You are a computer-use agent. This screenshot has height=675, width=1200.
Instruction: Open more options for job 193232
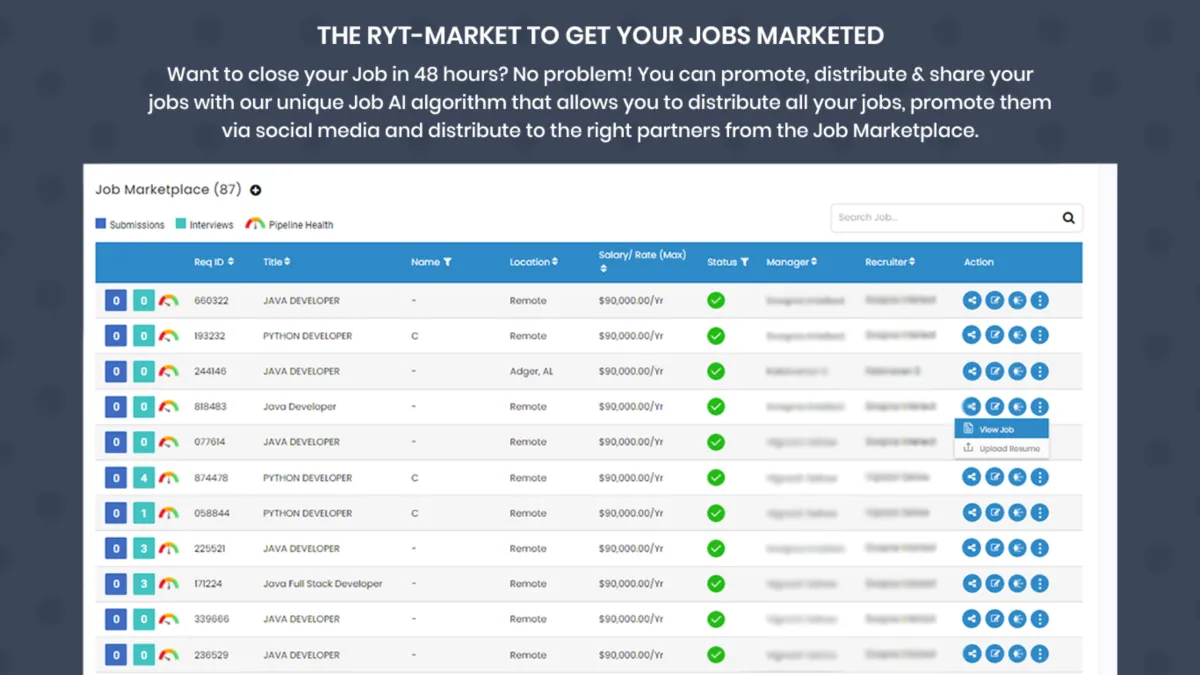tap(1040, 335)
